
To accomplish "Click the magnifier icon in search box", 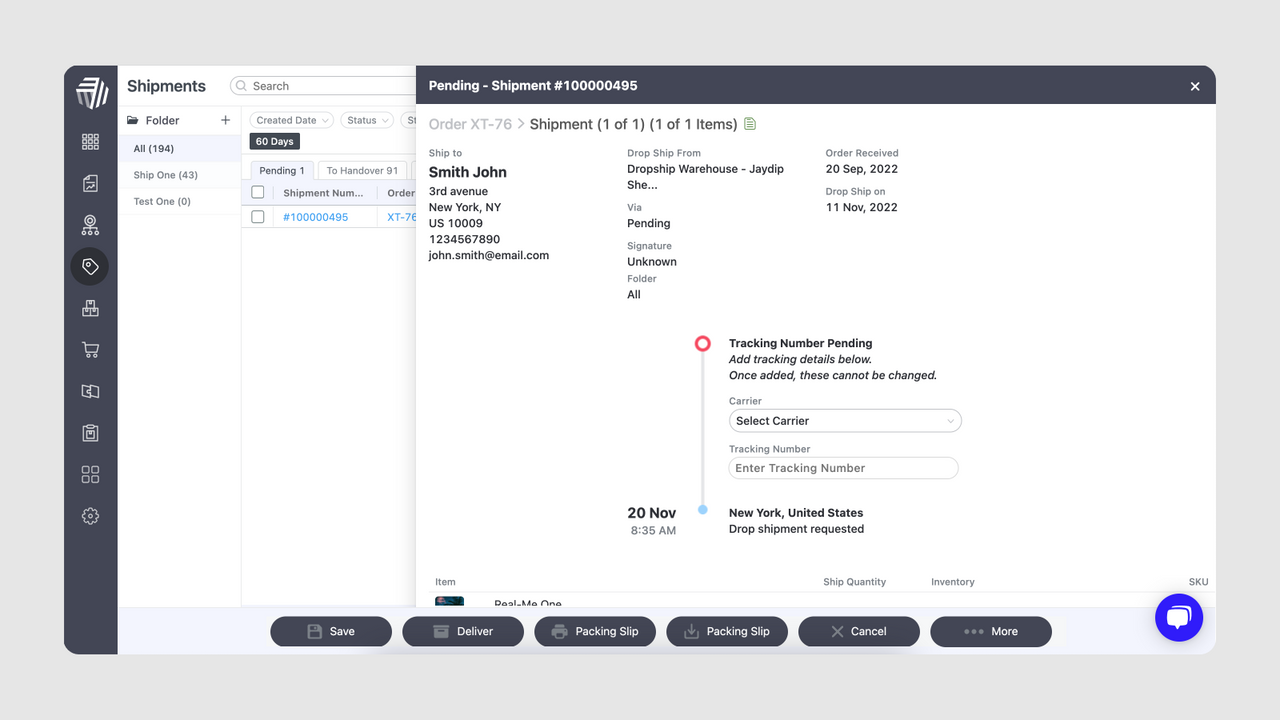I will (242, 86).
